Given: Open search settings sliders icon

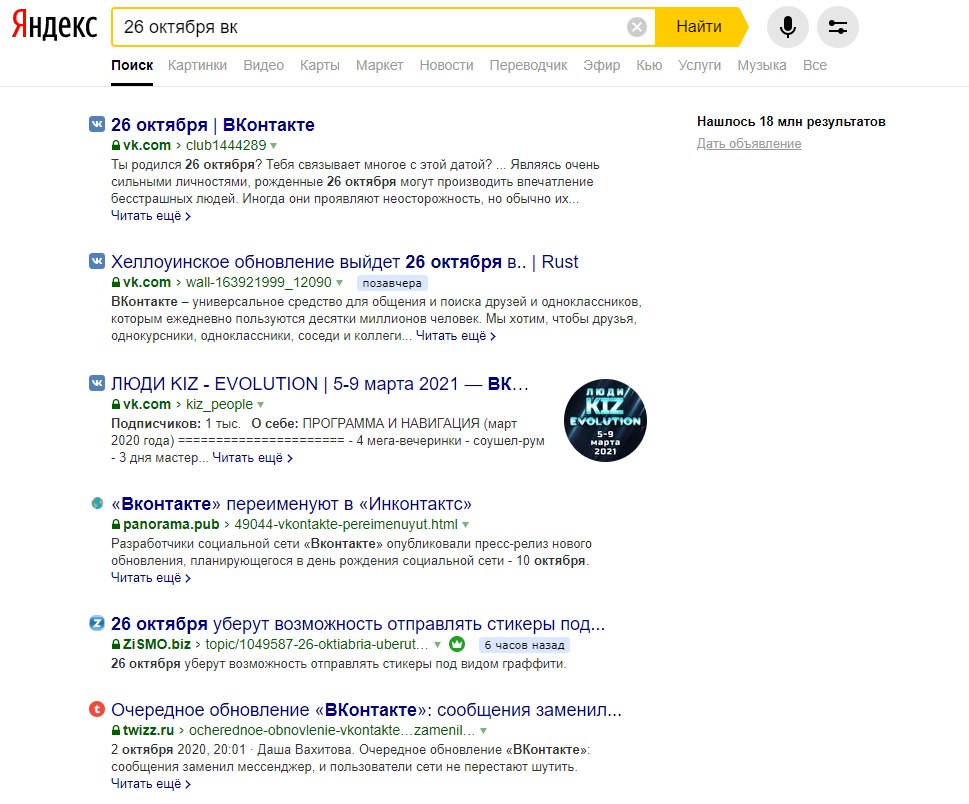Looking at the screenshot, I should pos(837,27).
